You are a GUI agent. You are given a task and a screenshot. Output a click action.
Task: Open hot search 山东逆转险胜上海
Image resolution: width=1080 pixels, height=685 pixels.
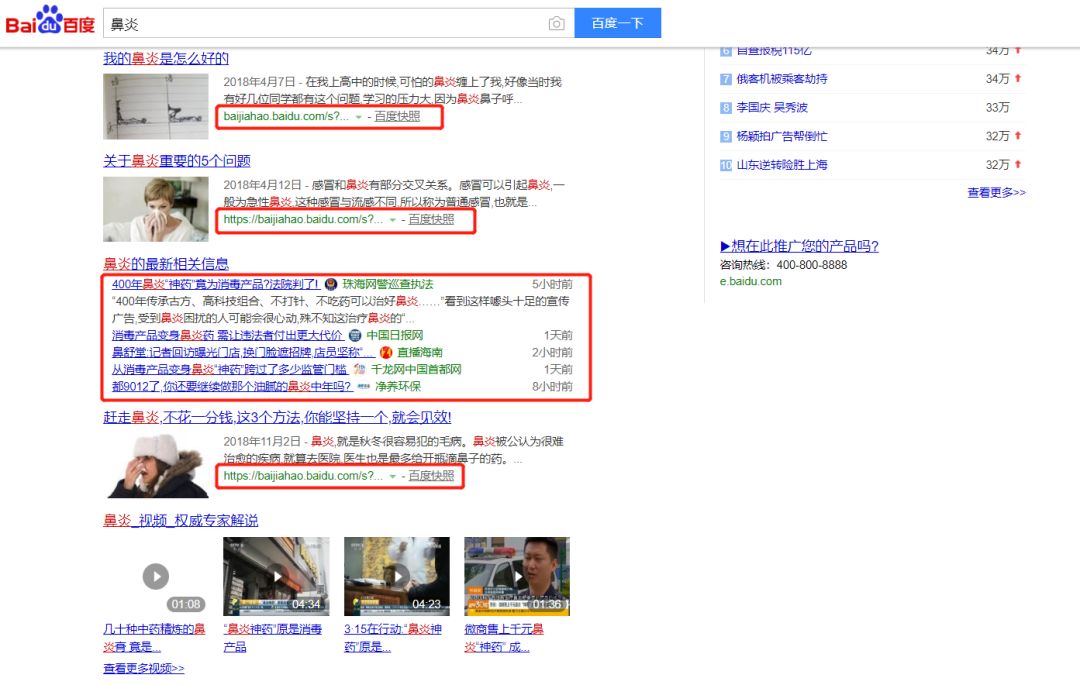782,165
